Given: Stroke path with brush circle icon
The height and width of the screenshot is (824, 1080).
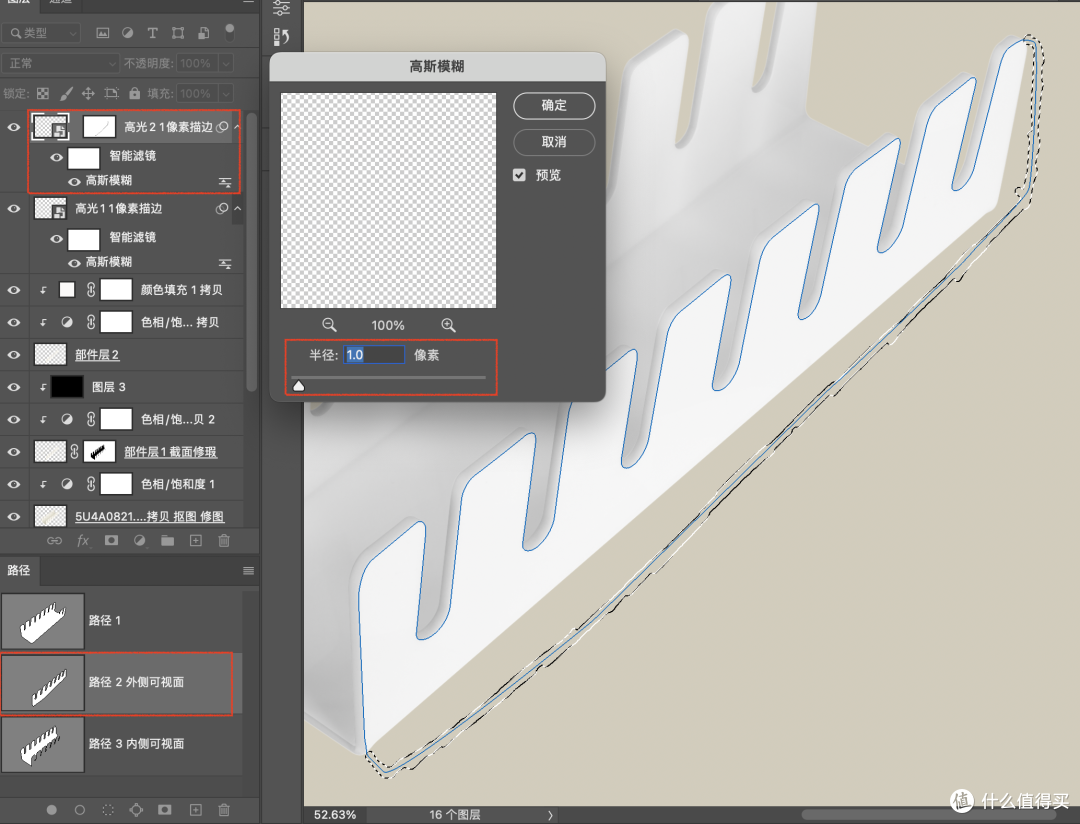Looking at the screenshot, I should pos(80,810).
